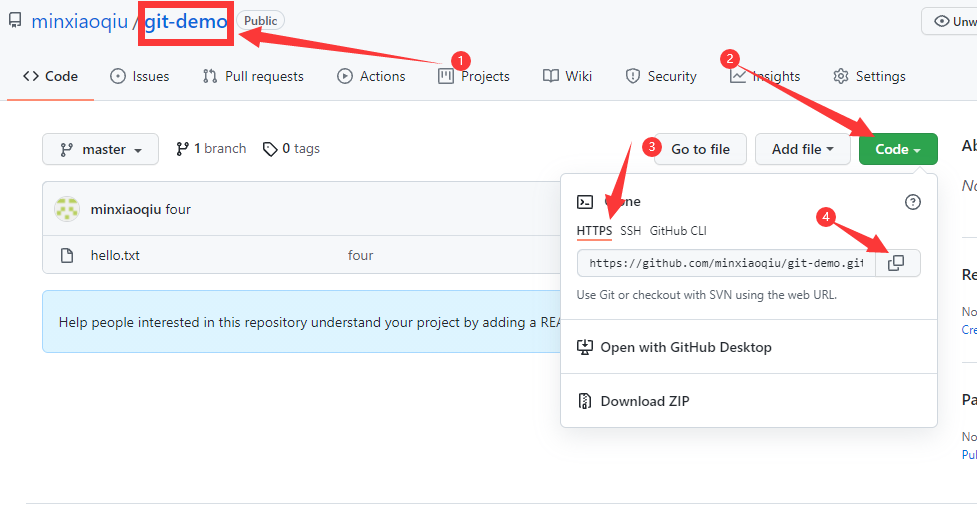977x529 pixels.
Task: Switch to the Code tab
Action: click(50, 76)
